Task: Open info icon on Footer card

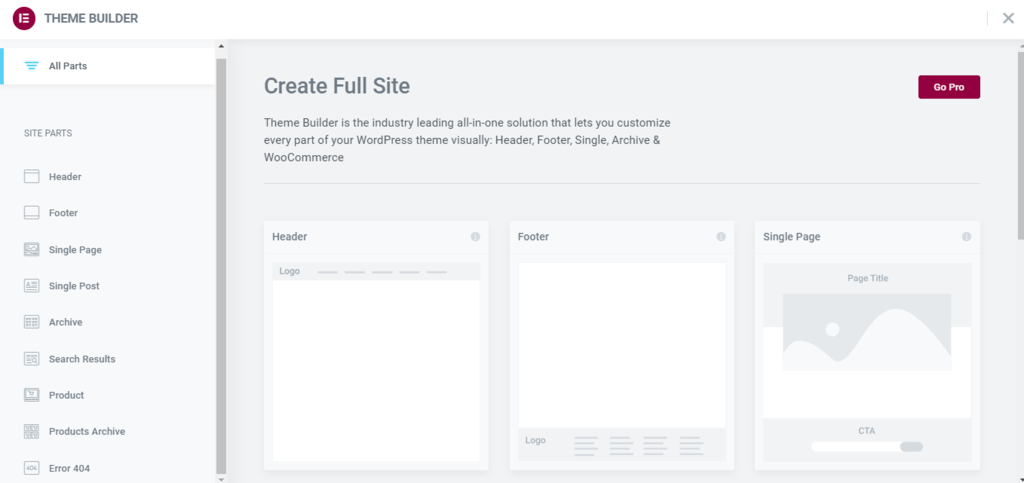Action: coord(721,237)
